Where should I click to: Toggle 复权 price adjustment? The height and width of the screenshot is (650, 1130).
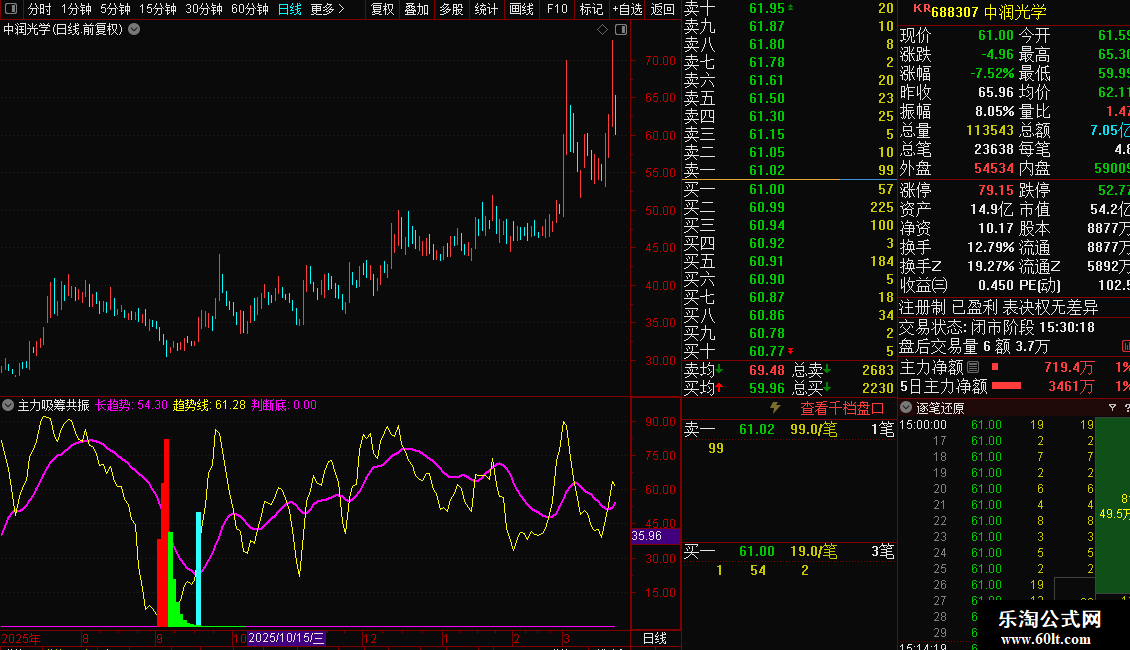pos(382,9)
